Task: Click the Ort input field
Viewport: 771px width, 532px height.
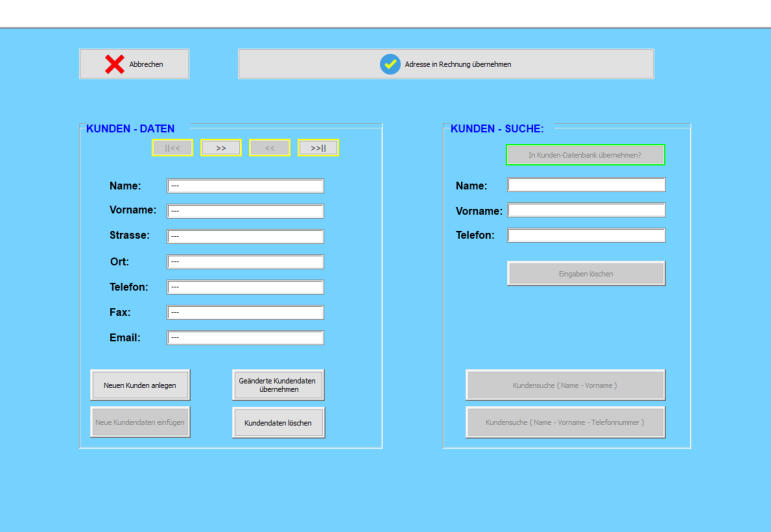Action: pyautogui.click(x=245, y=262)
